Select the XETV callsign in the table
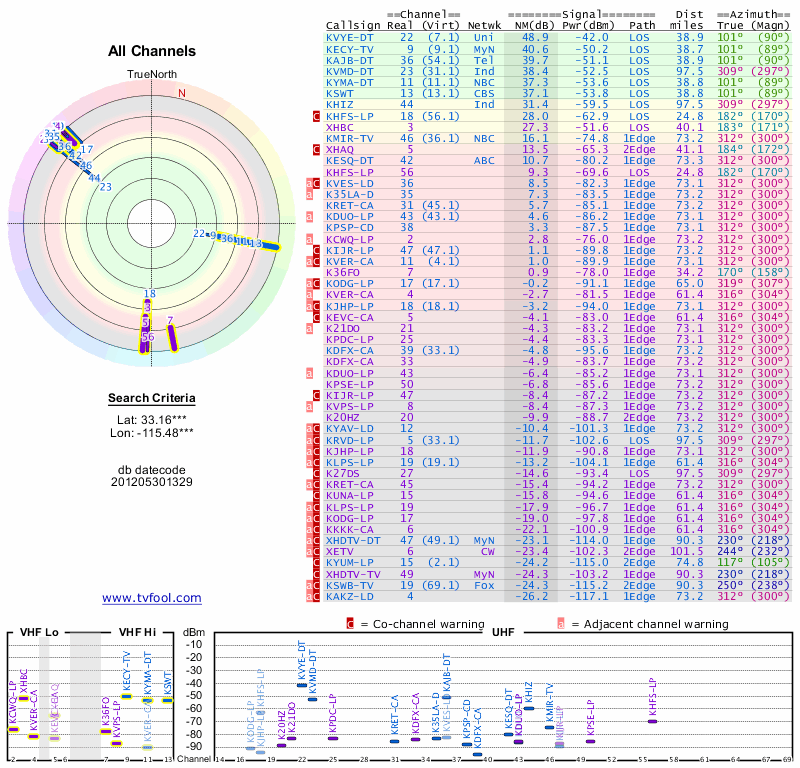The height and width of the screenshot is (768, 800). coord(342,551)
